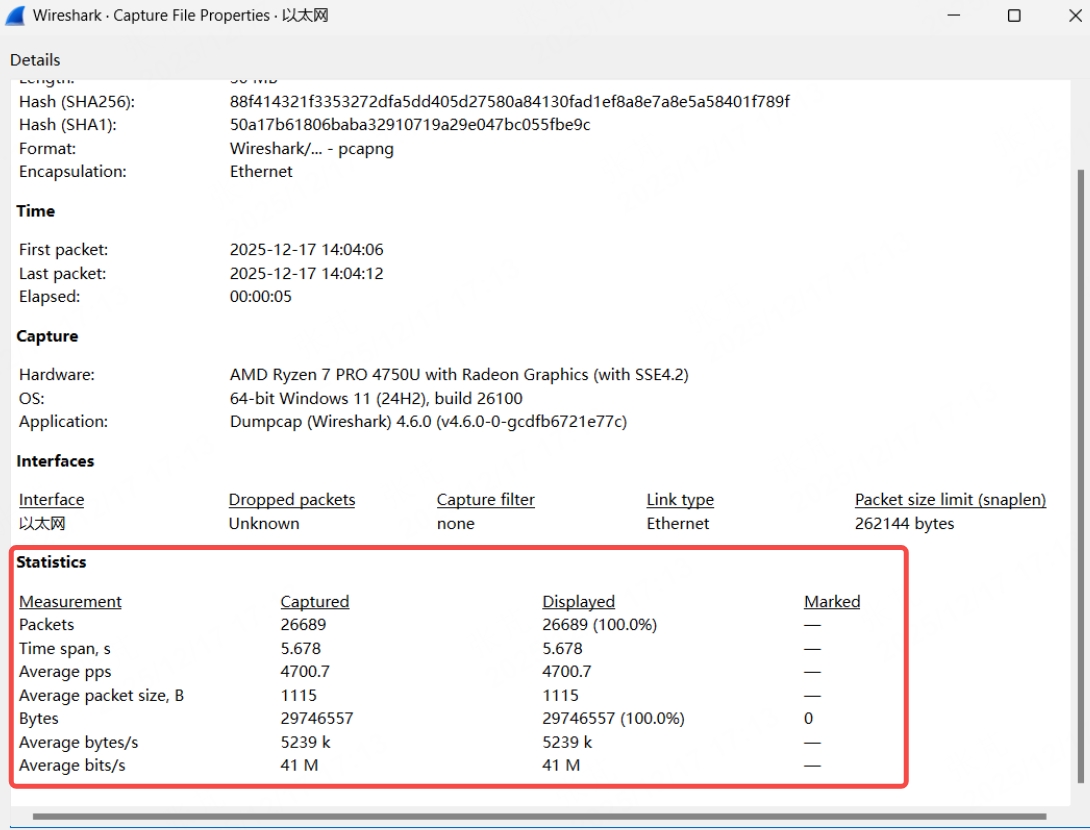Select the Dumpcap application version text
The width and height of the screenshot is (1090, 830).
(427, 421)
